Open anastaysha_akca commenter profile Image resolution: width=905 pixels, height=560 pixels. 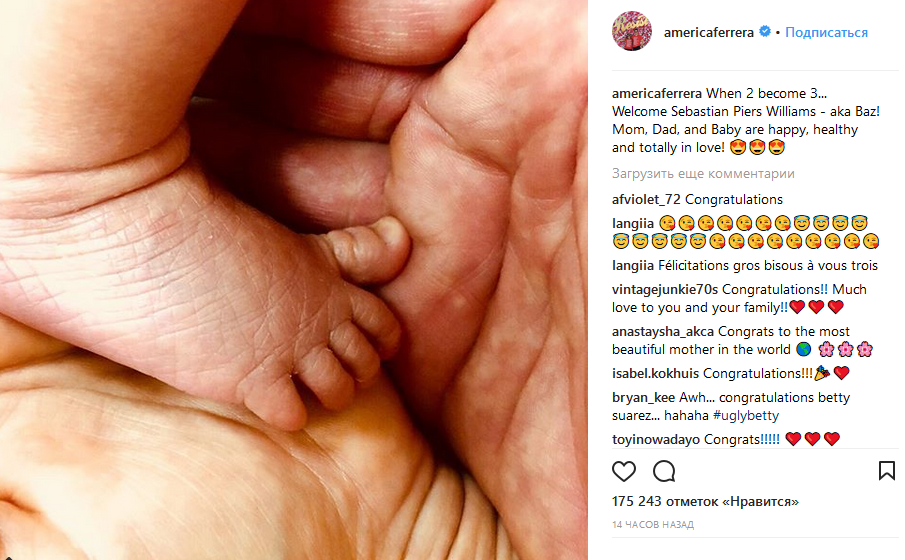[x=663, y=331]
